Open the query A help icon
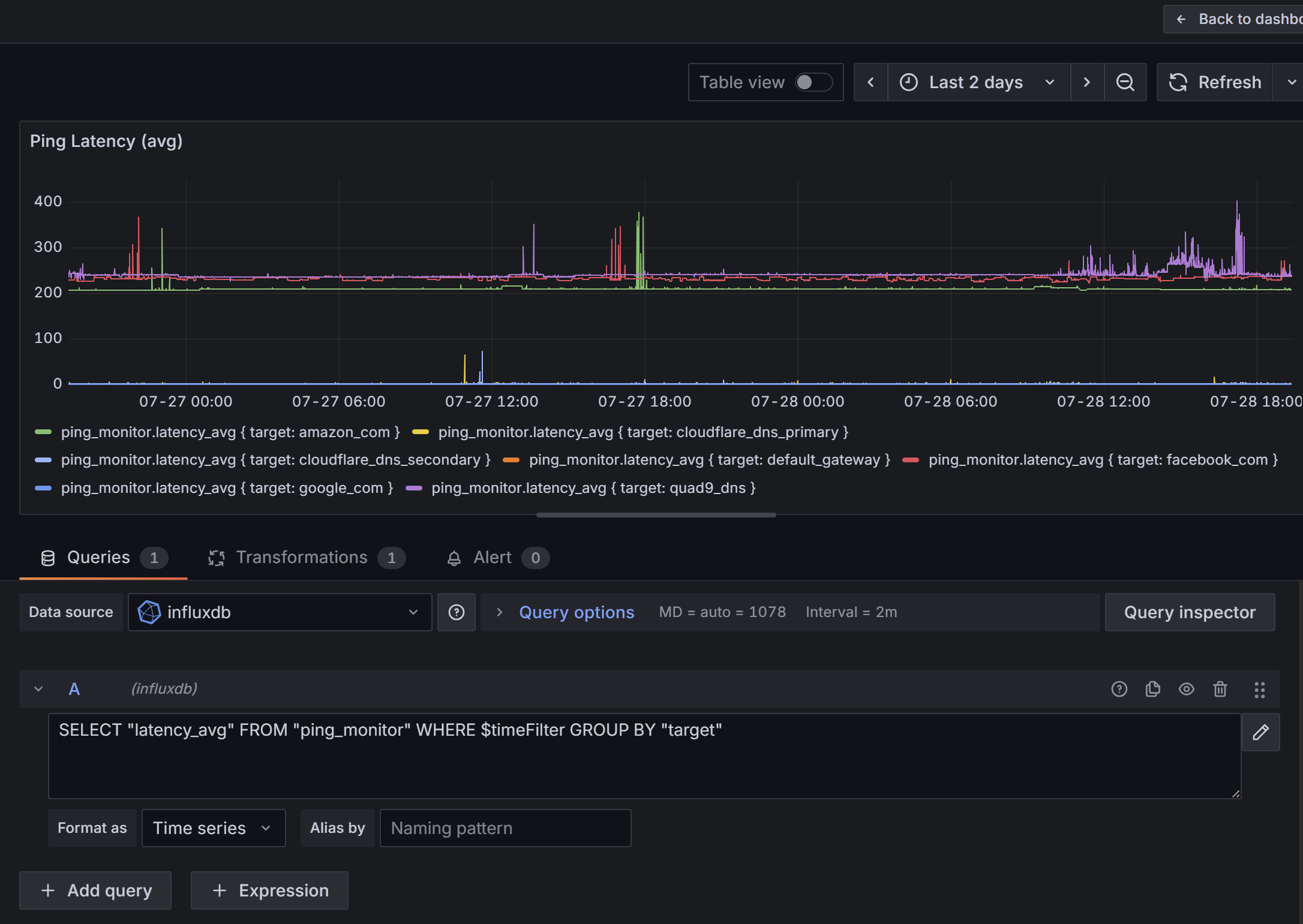 click(1119, 689)
